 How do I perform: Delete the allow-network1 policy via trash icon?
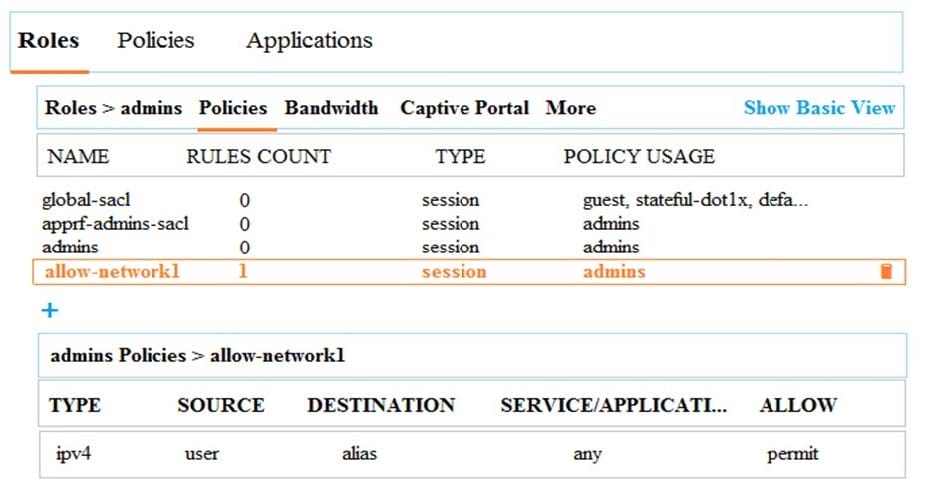885,271
